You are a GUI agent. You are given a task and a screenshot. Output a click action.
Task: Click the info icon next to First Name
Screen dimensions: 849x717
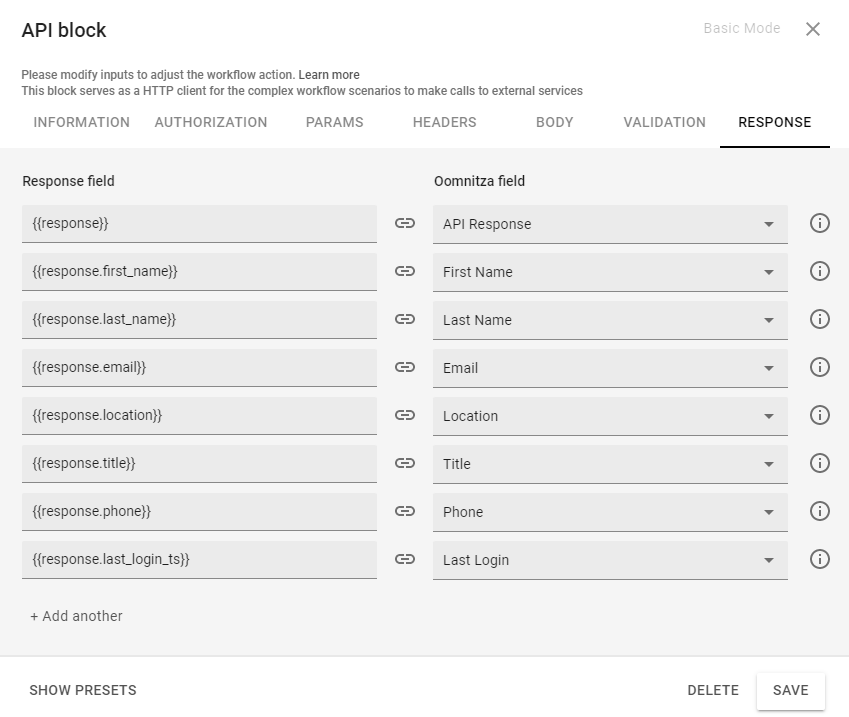(x=819, y=271)
